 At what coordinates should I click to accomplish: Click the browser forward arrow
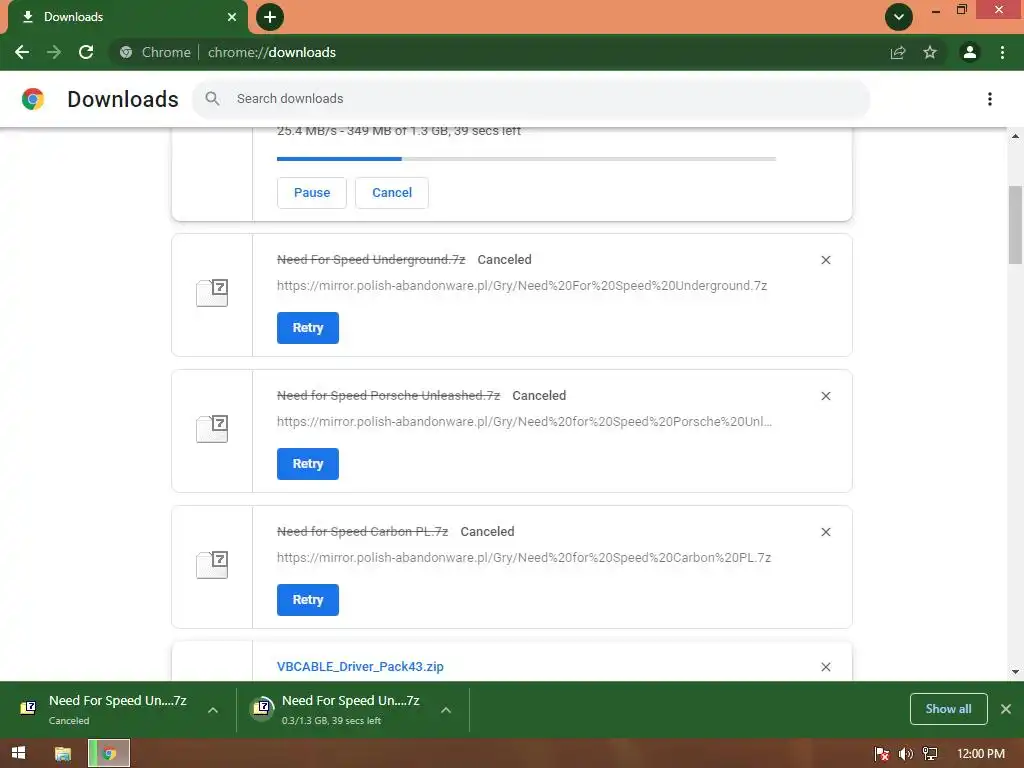54,52
